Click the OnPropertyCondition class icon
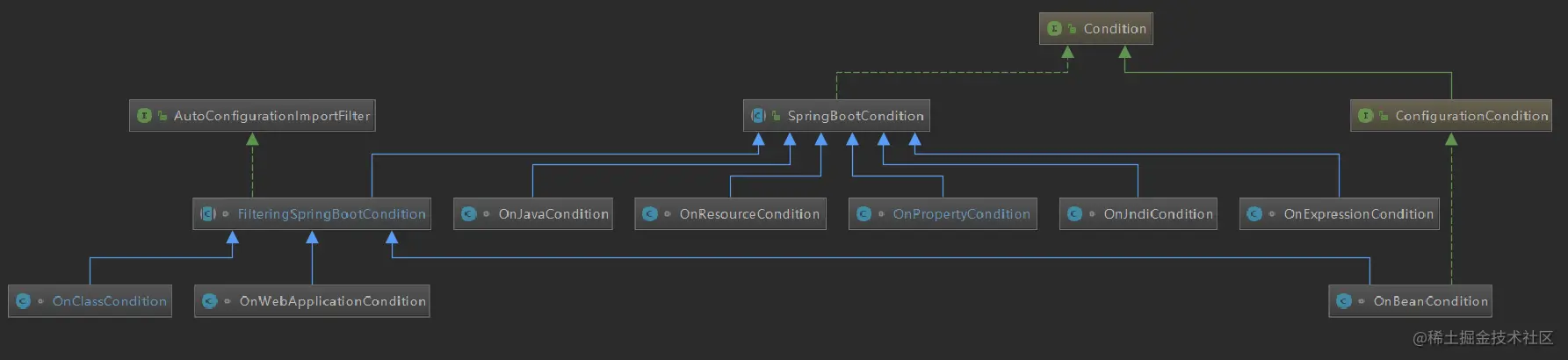The width and height of the screenshot is (1568, 360). click(x=863, y=214)
